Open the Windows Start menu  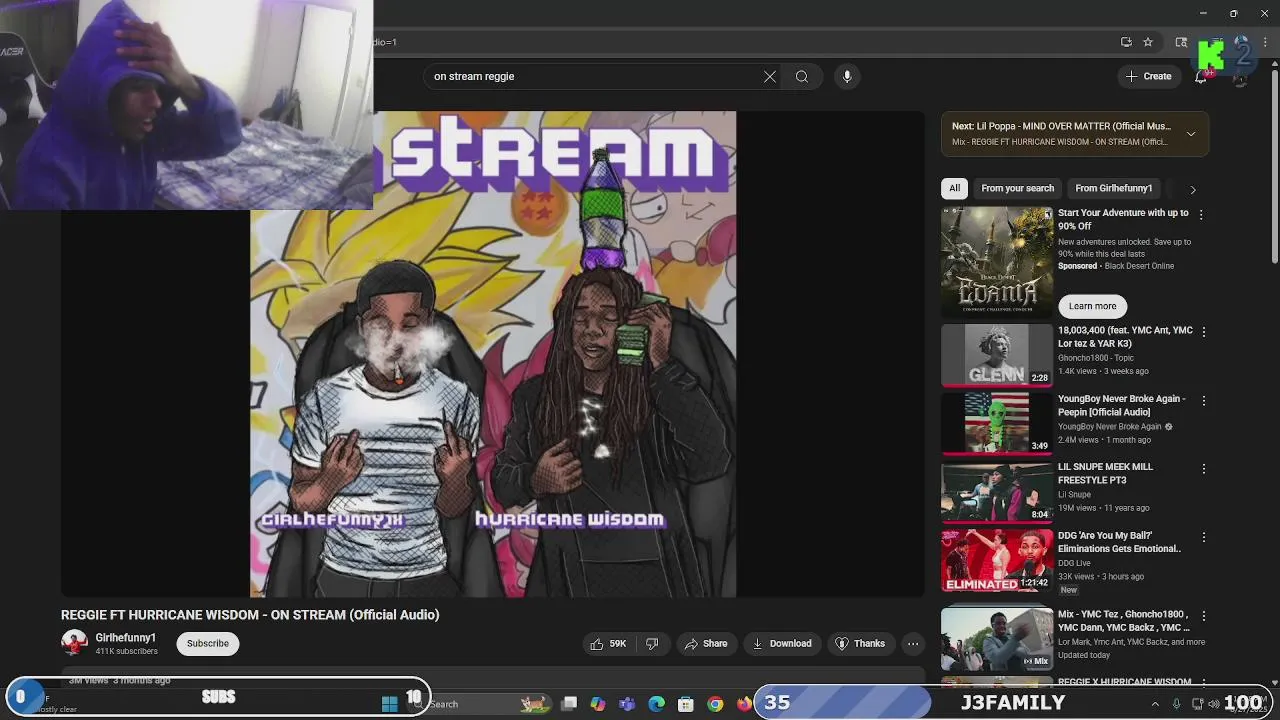[x=389, y=704]
